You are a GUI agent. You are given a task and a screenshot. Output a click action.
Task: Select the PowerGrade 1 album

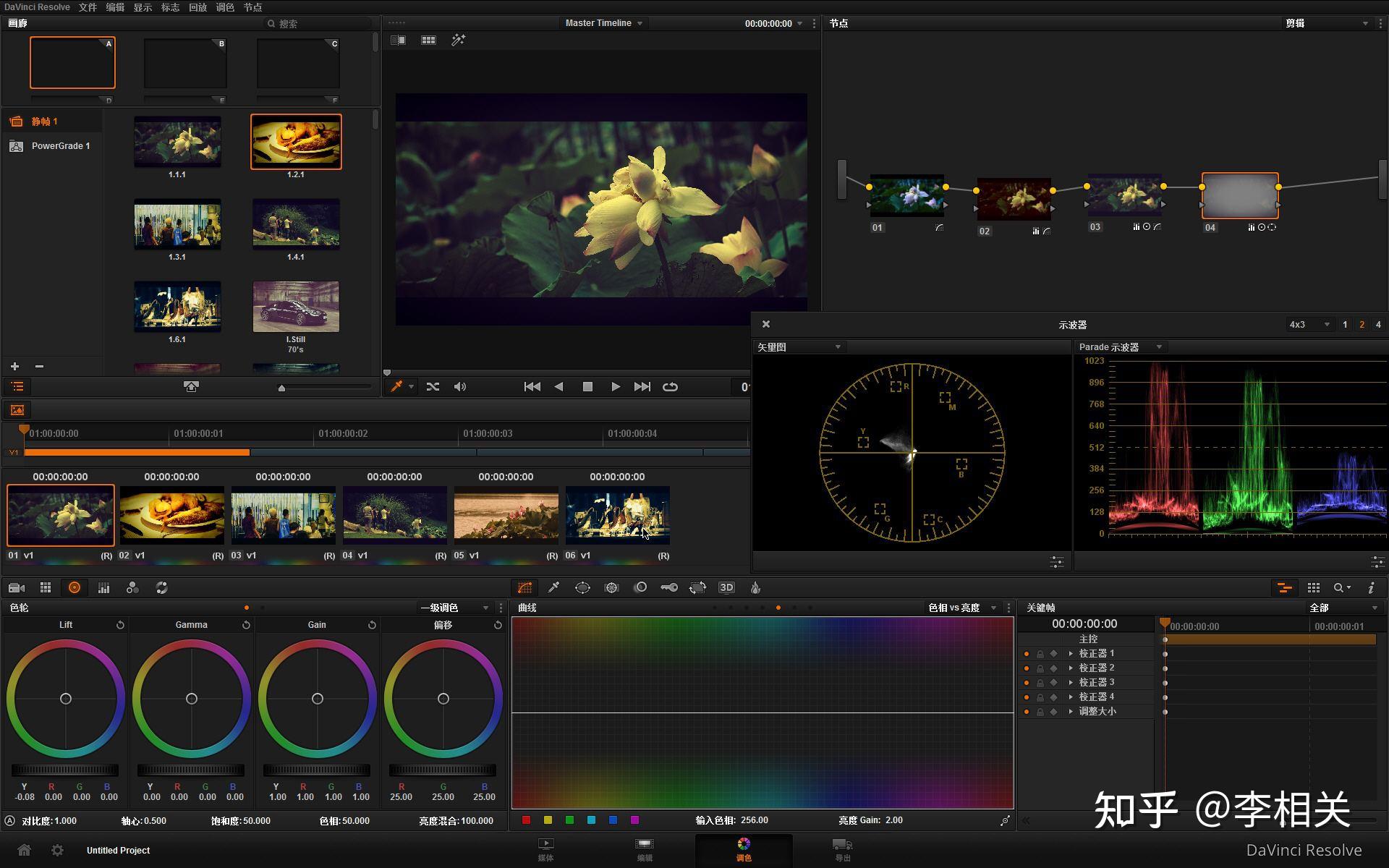pyautogui.click(x=61, y=146)
